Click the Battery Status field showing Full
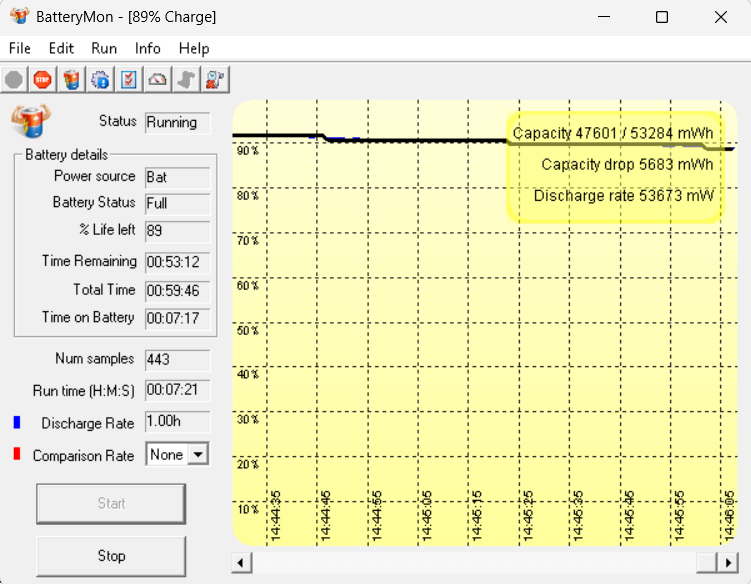Screen dimensions: 751x584 tap(178, 204)
